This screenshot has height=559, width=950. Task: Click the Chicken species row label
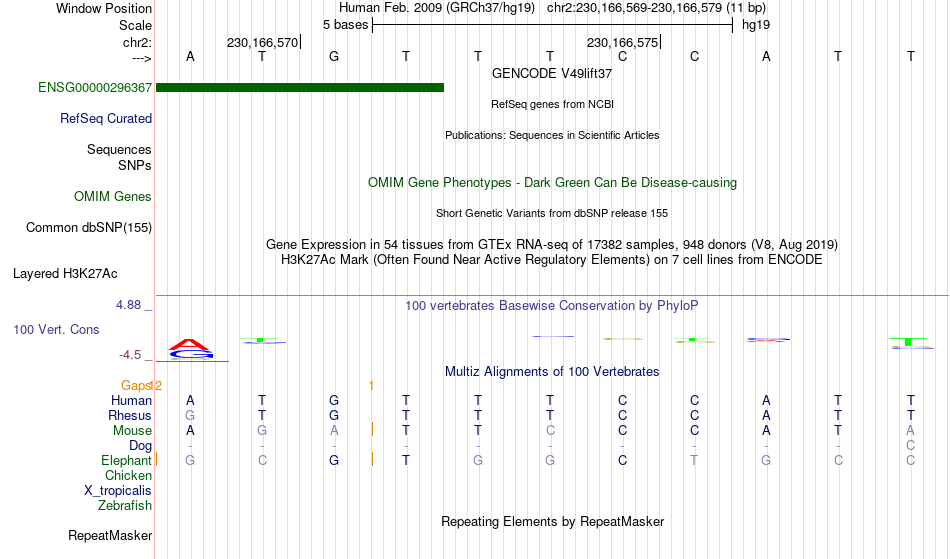(x=128, y=476)
